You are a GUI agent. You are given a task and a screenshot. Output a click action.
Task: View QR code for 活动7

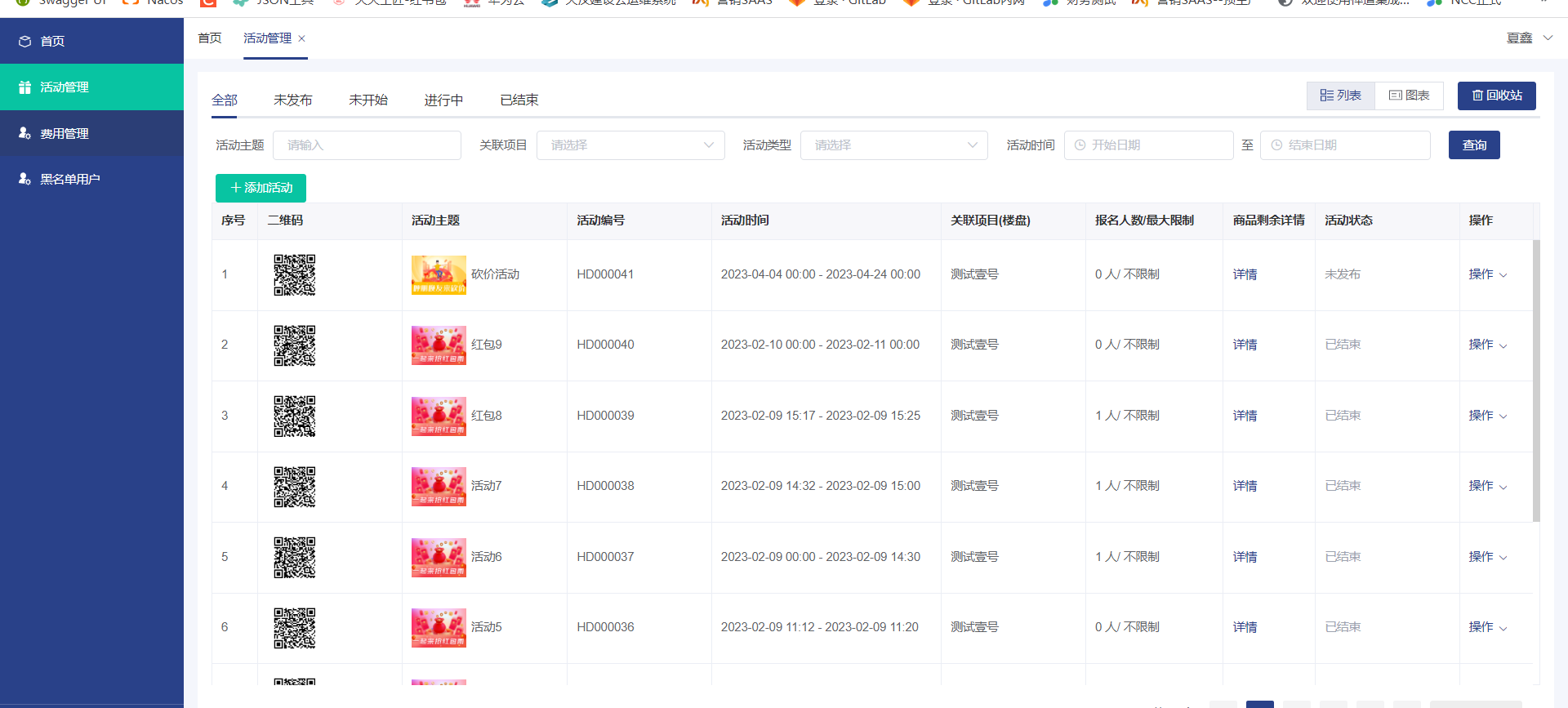294,487
